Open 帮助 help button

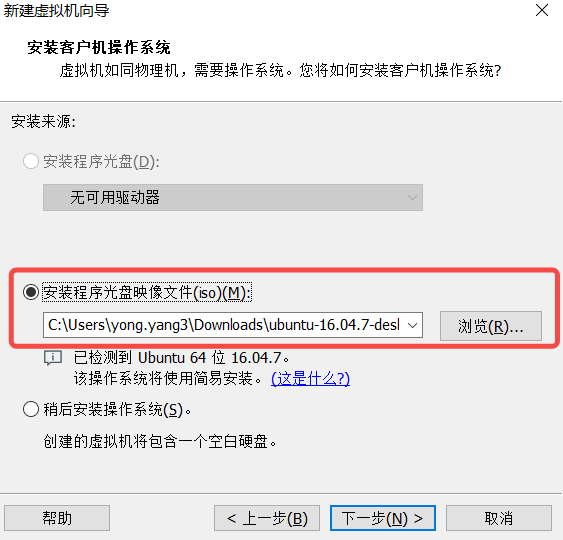tap(57, 518)
